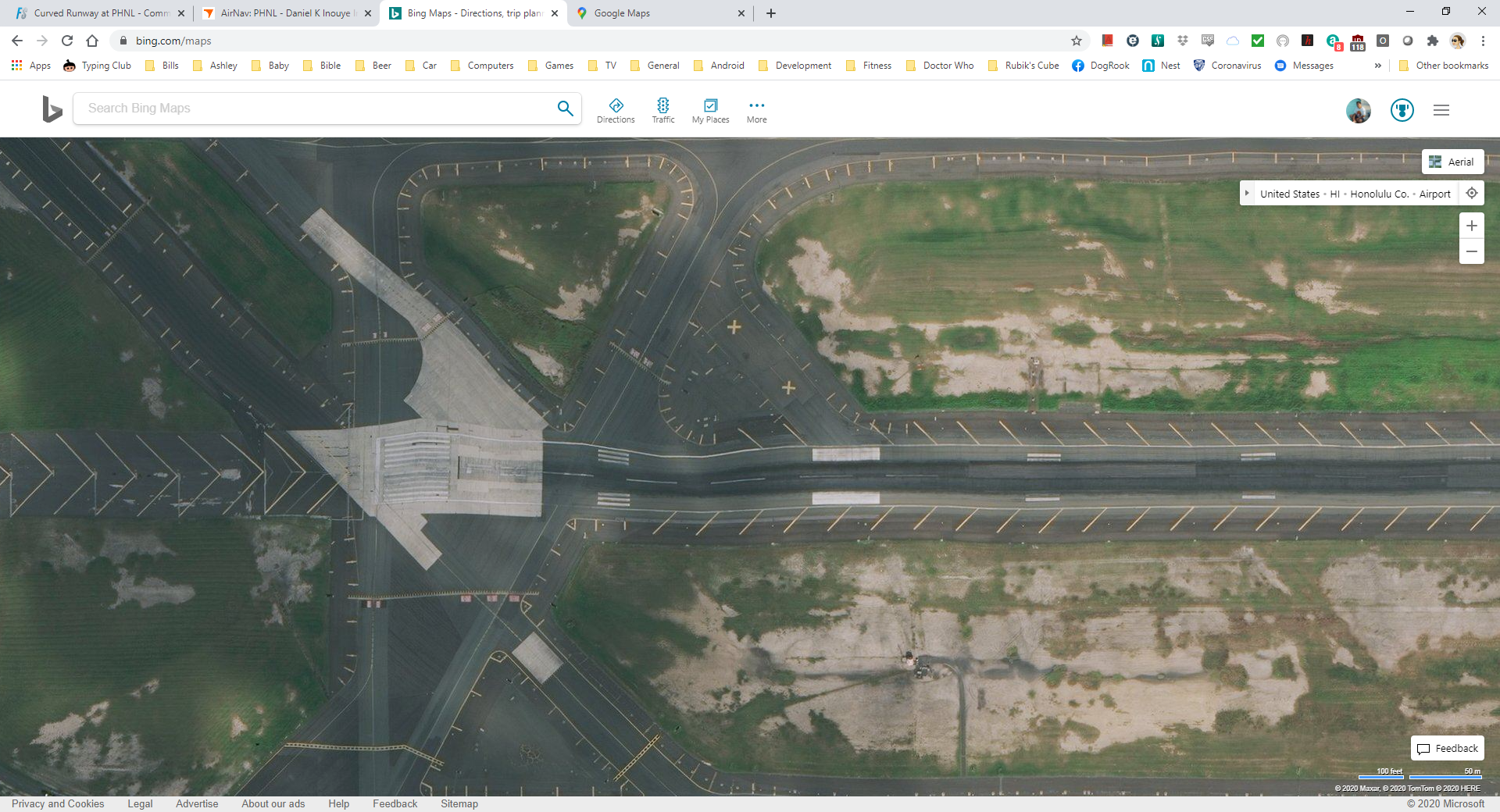Image resolution: width=1500 pixels, height=812 pixels.
Task: Switch to AirNav PHNL tab
Action: pyautogui.click(x=285, y=13)
